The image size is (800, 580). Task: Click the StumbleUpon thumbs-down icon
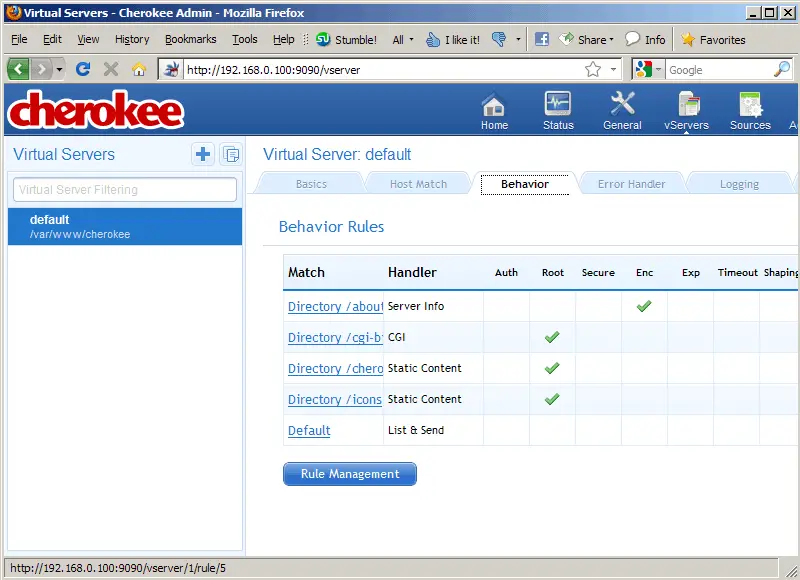pyautogui.click(x=499, y=39)
